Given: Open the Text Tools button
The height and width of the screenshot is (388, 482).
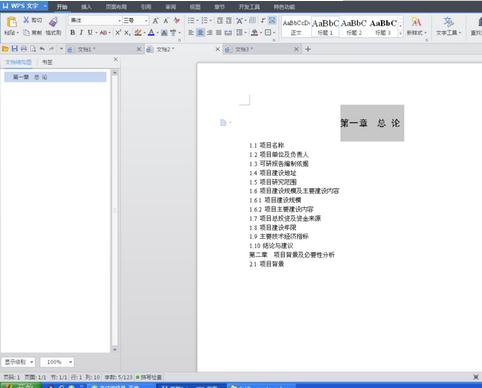Looking at the screenshot, I should [x=448, y=26].
